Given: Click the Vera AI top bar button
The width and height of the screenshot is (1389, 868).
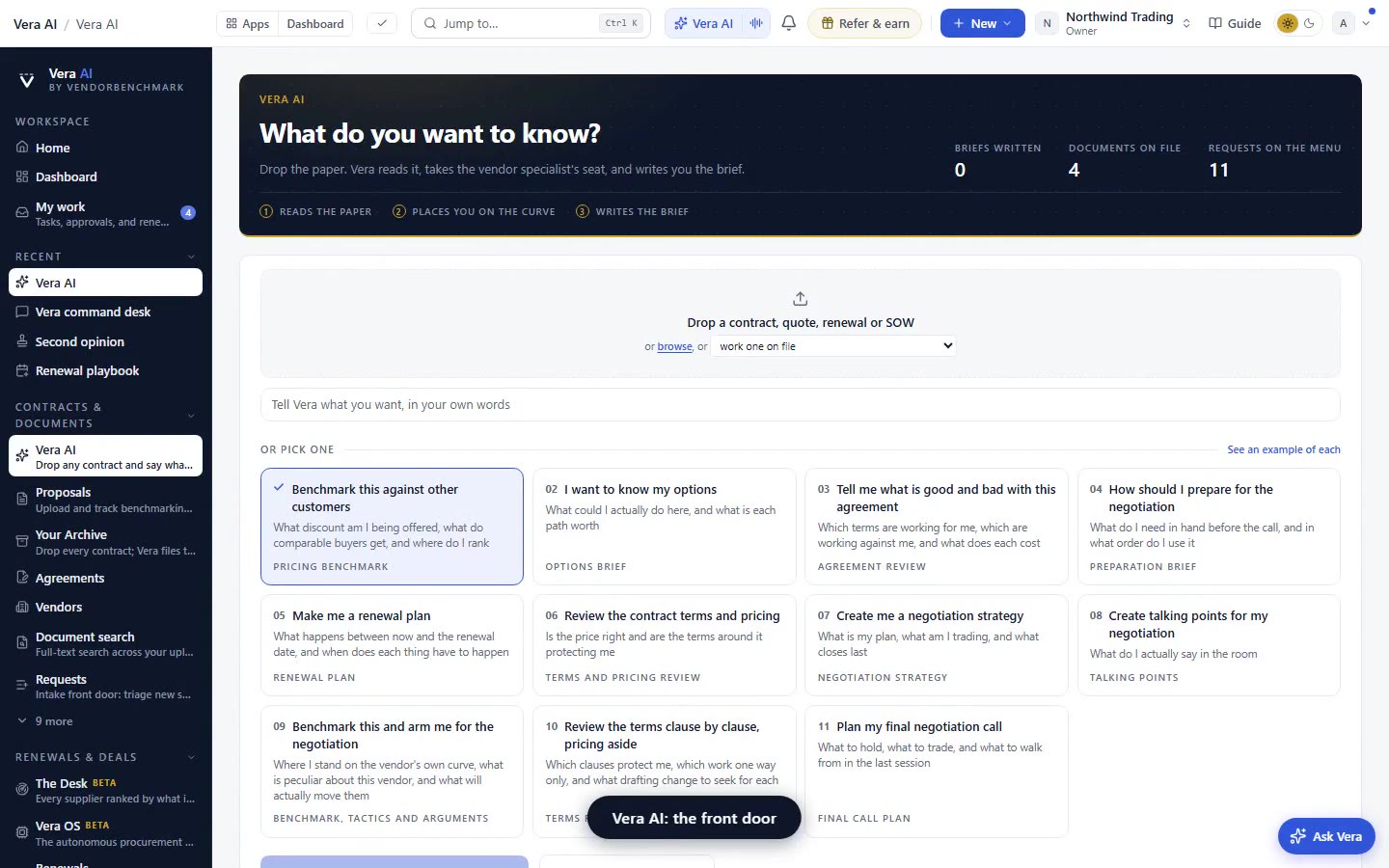Looking at the screenshot, I should pos(704,23).
